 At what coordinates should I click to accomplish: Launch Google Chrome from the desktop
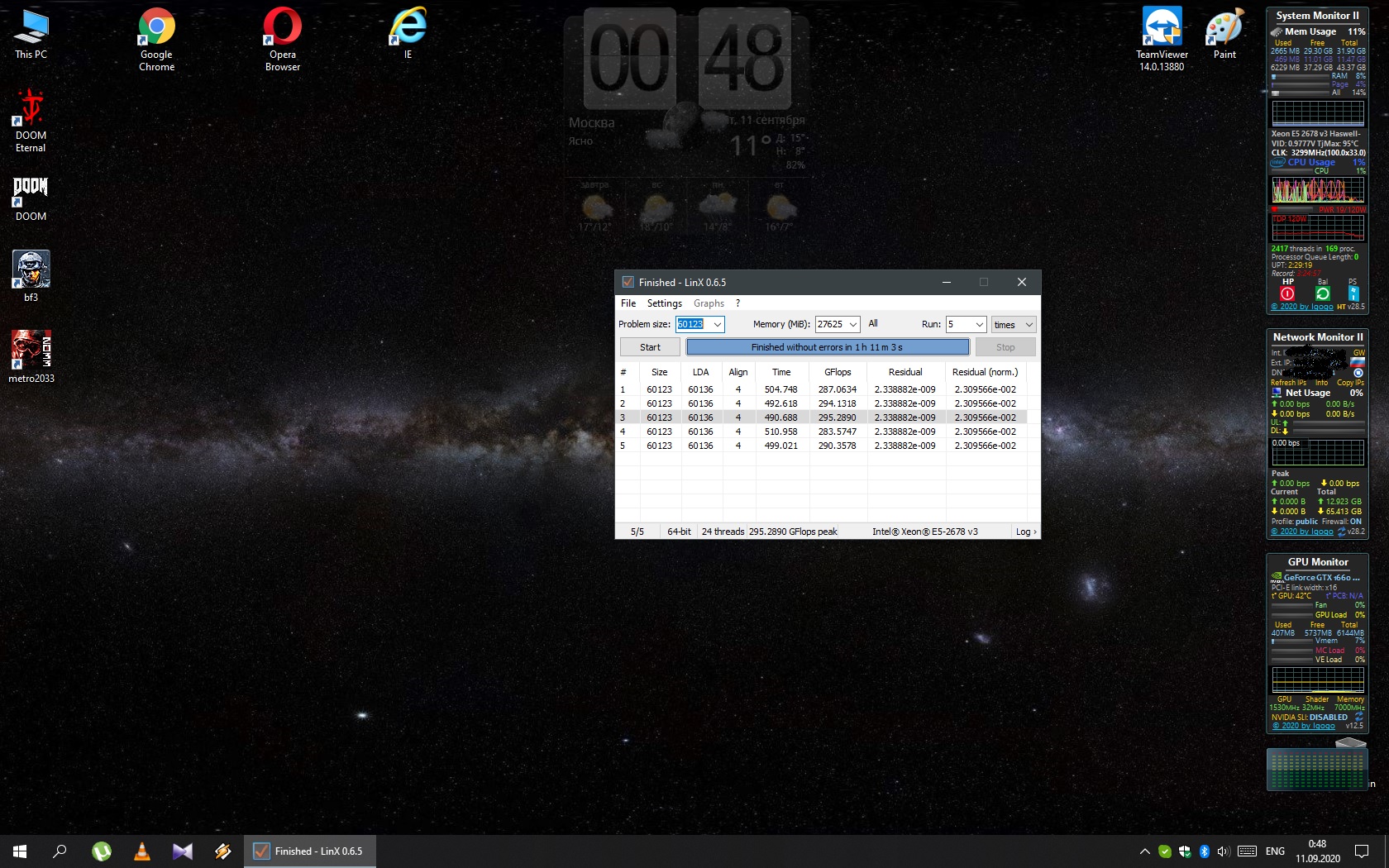click(x=156, y=39)
